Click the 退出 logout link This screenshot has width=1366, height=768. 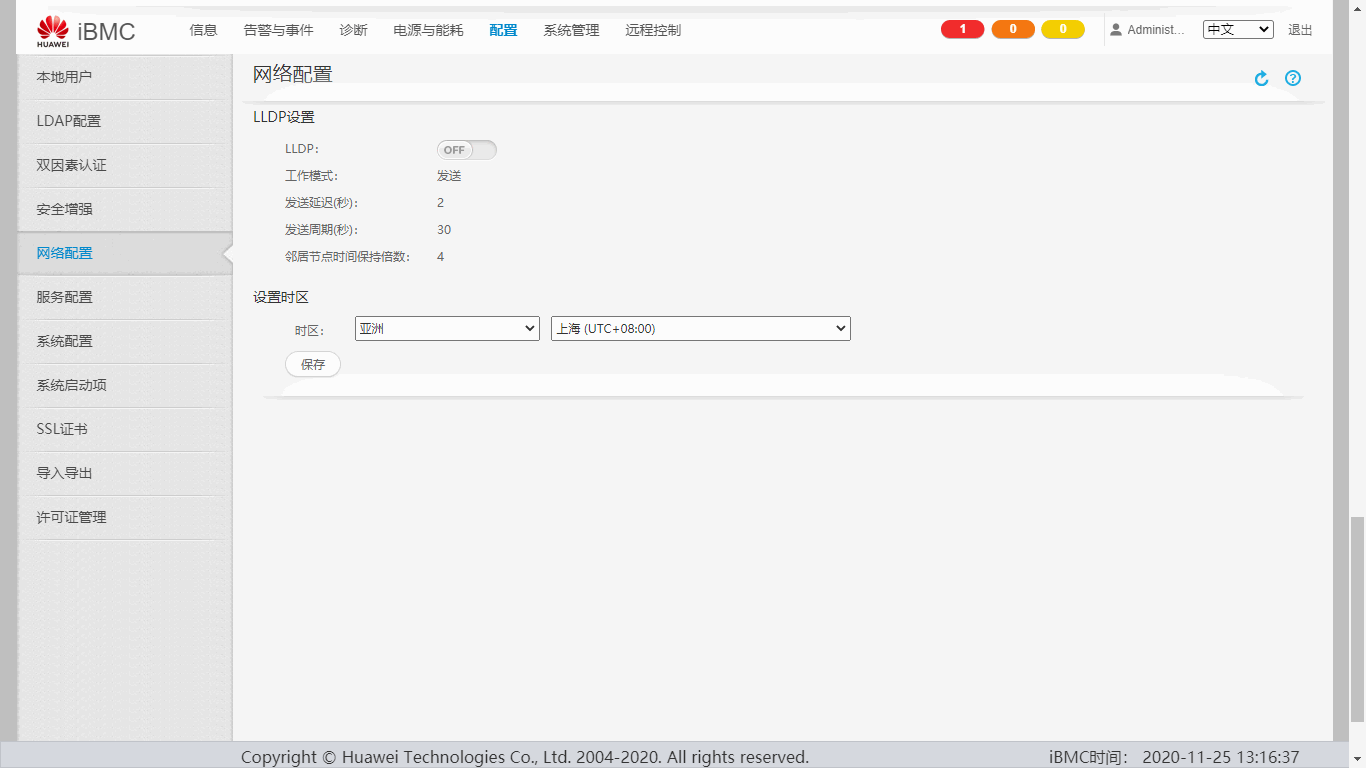pyautogui.click(x=1300, y=31)
